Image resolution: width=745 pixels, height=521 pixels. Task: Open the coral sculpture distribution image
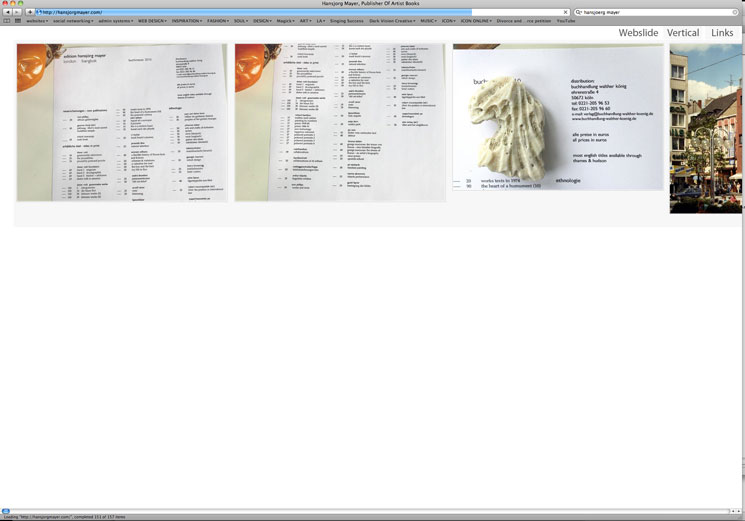(x=557, y=117)
